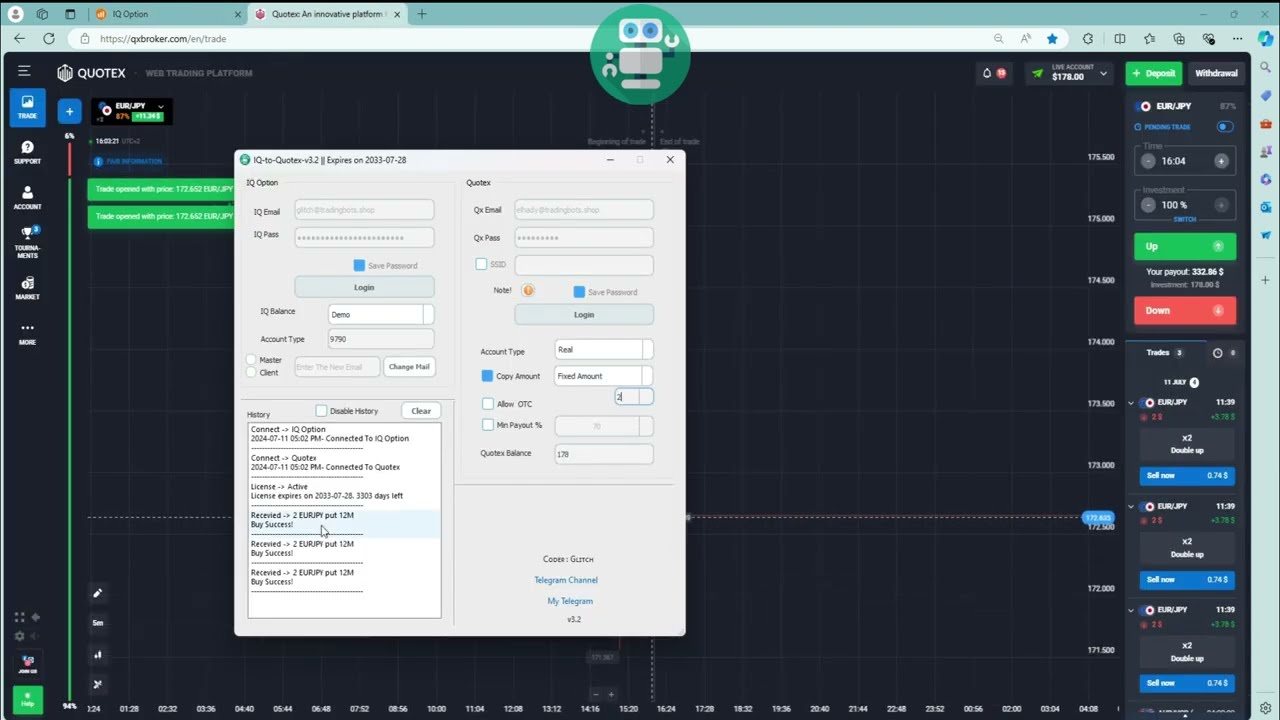Increase the trade time with plus
Screen dimensions: 1280x720
coord(1221,161)
